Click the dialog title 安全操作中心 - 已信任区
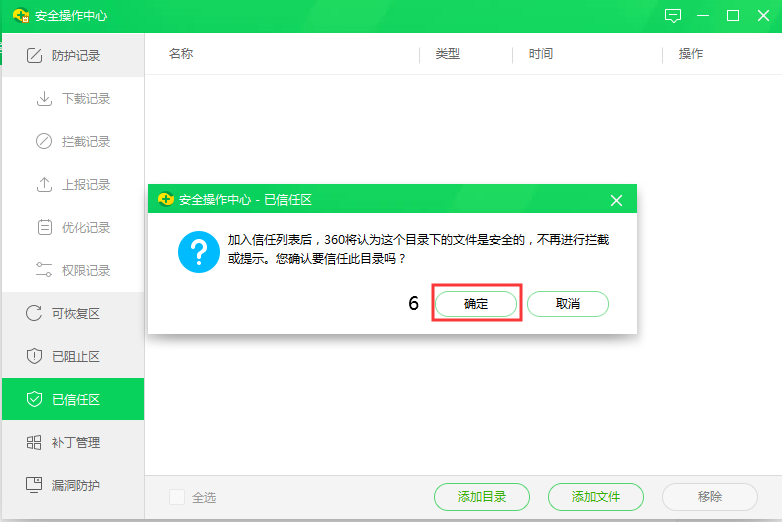This screenshot has width=782, height=522. point(245,200)
